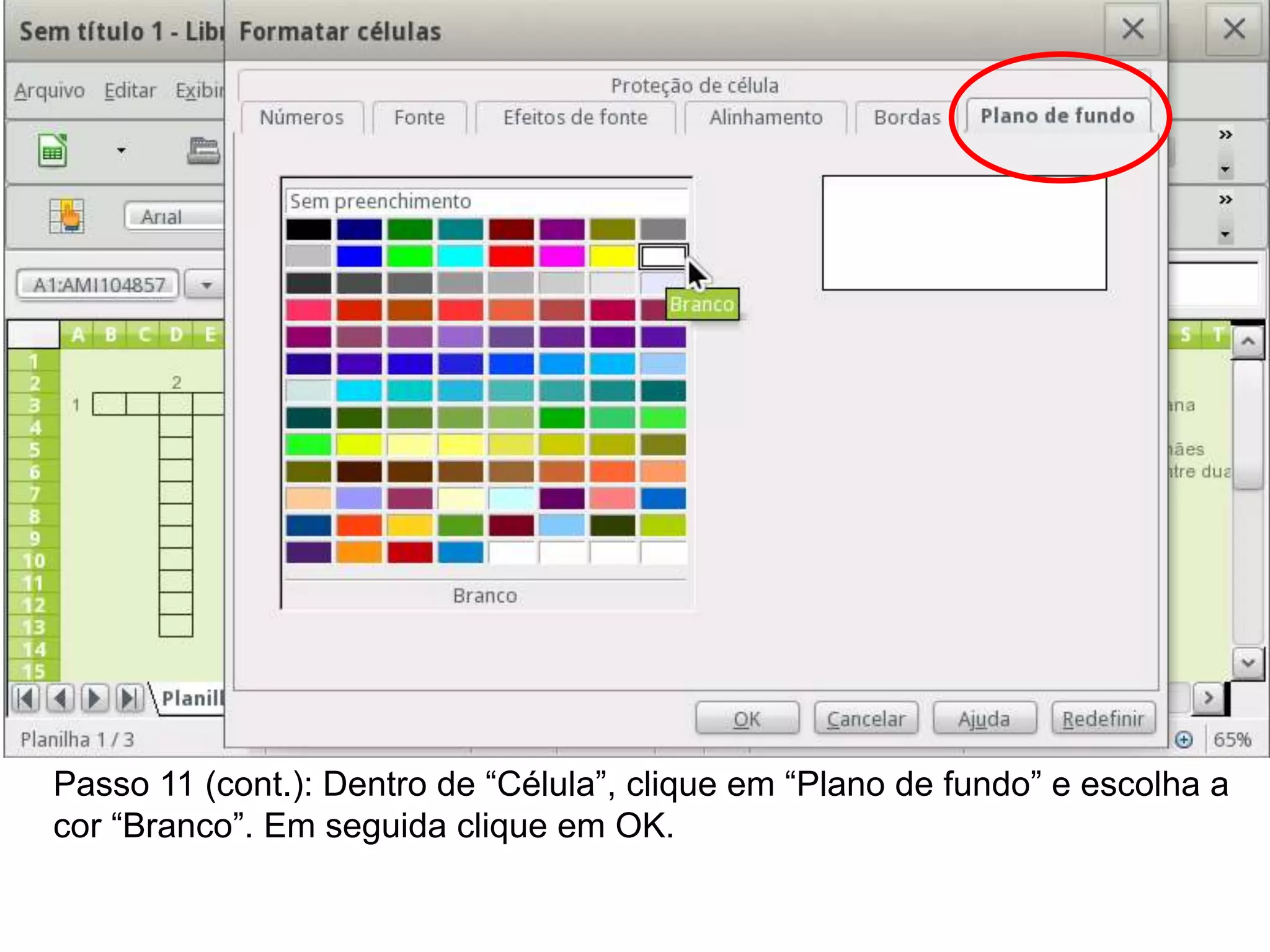Click the 65% zoom level

(1232, 739)
